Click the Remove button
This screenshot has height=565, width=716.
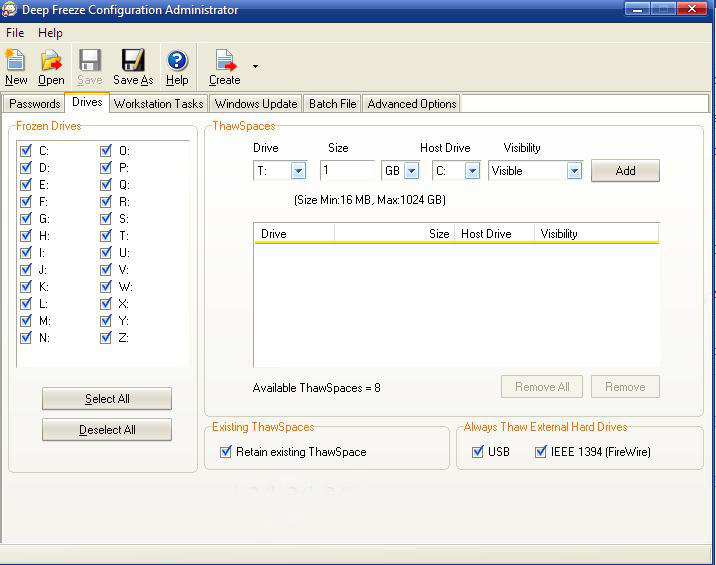click(625, 387)
